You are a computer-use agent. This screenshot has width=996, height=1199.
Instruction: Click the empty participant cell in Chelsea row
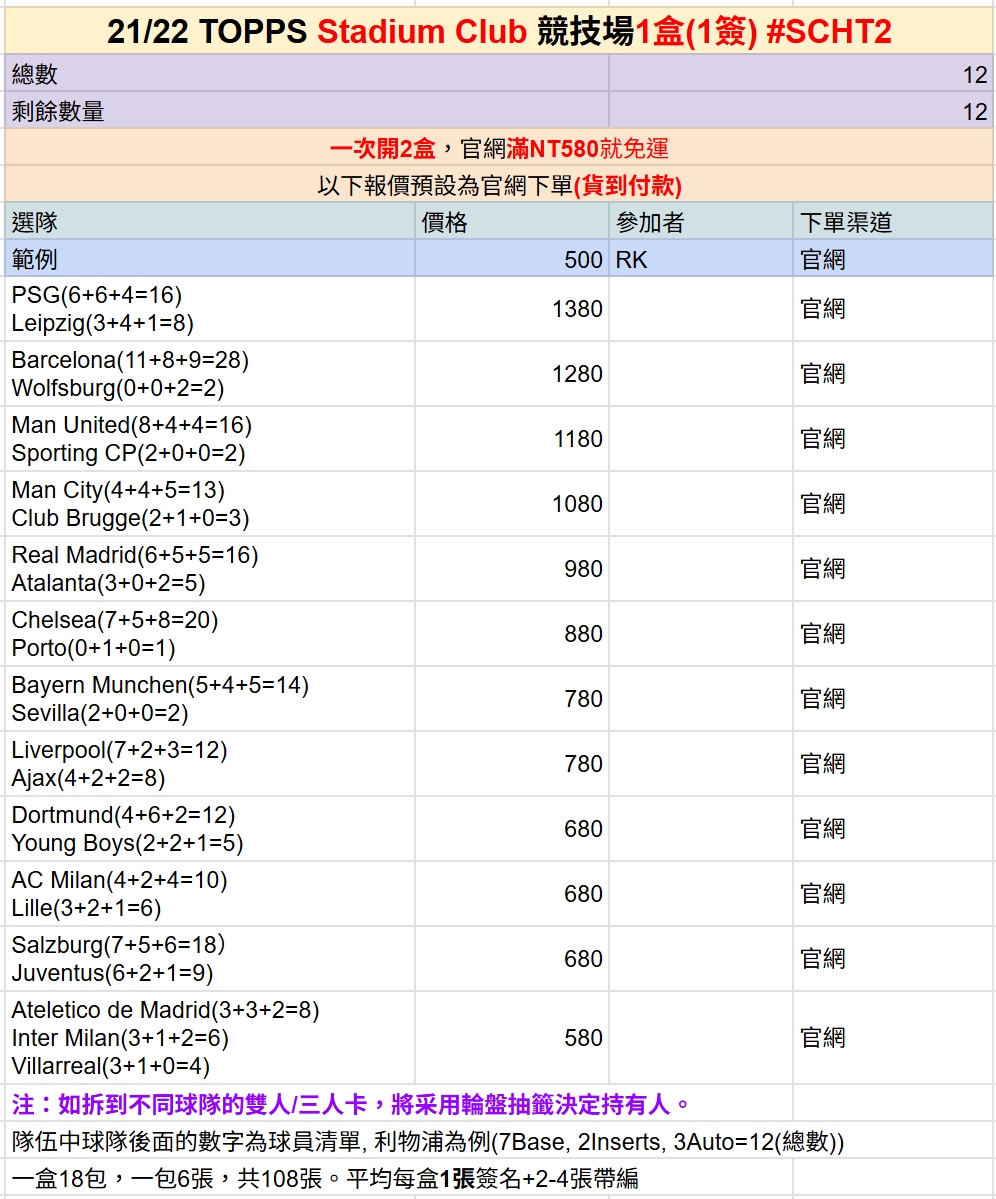pyautogui.click(x=701, y=634)
